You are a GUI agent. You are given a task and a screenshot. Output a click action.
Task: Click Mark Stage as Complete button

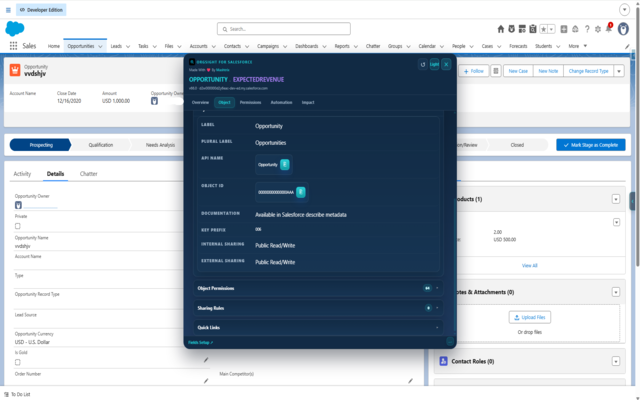point(590,145)
